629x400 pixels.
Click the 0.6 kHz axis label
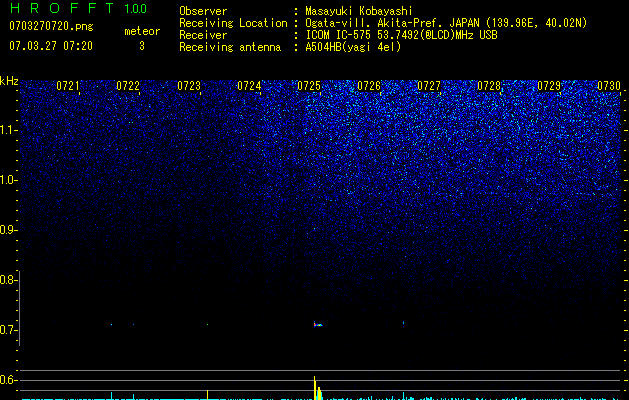[x=8, y=380]
